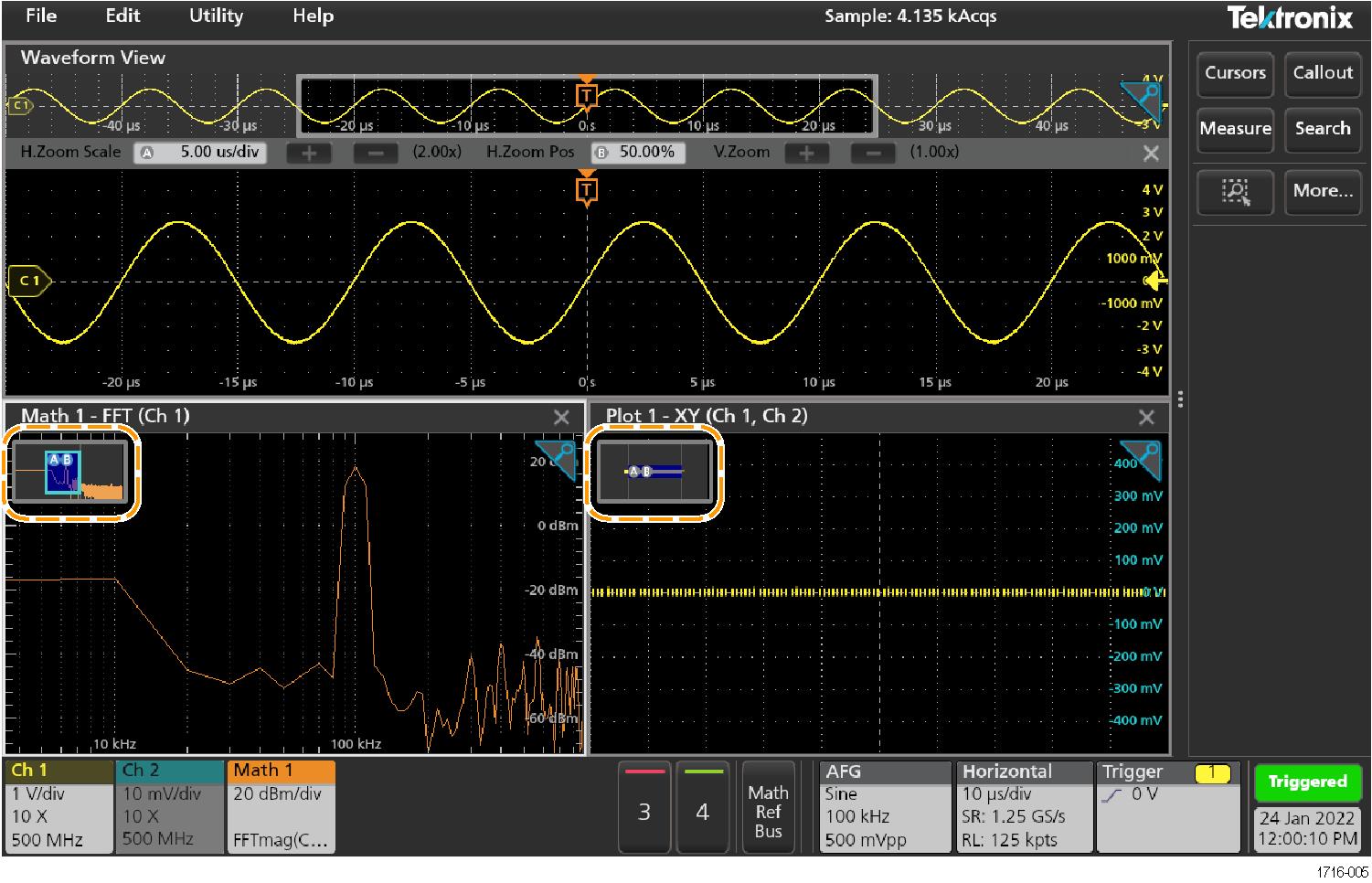The image size is (1372, 883).
Task: Increase horizontal zoom with plus button
Action: tap(309, 153)
